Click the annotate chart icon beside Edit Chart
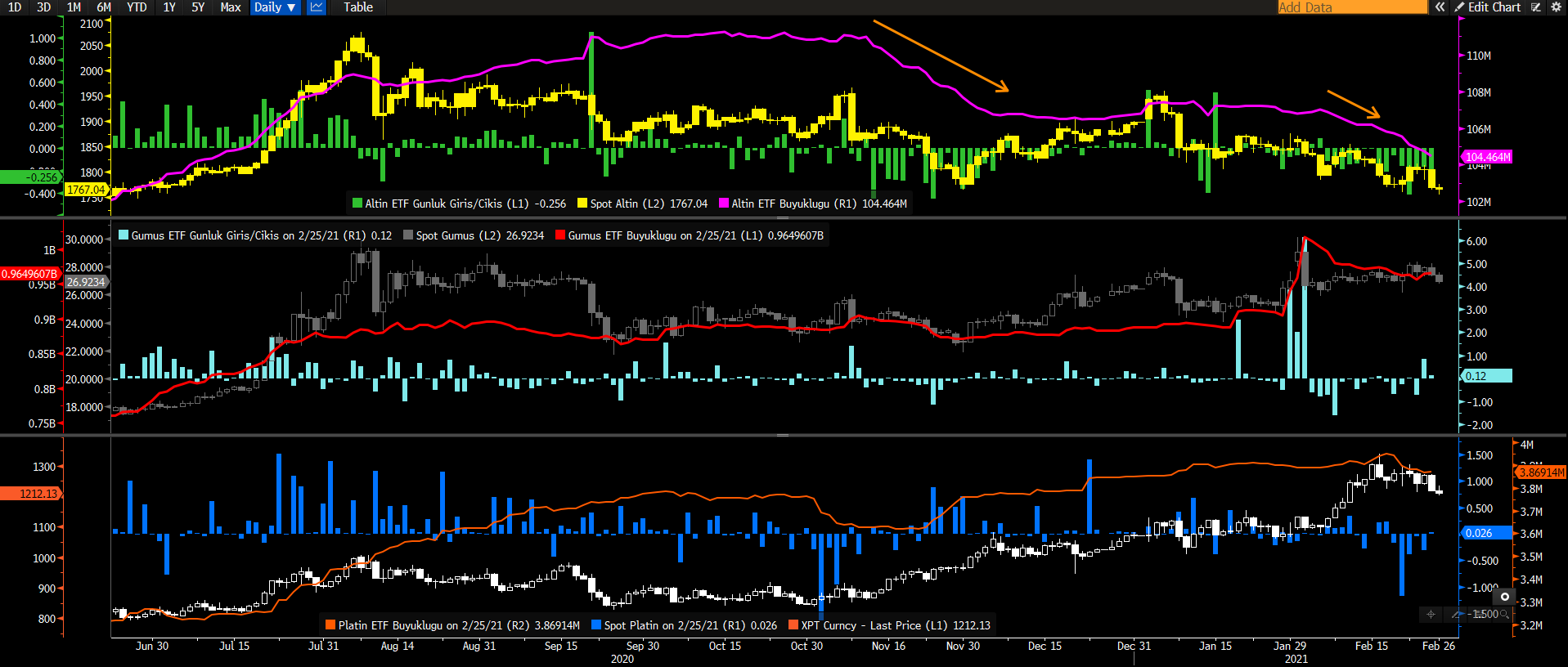The image size is (1568, 667). coord(1536,7)
